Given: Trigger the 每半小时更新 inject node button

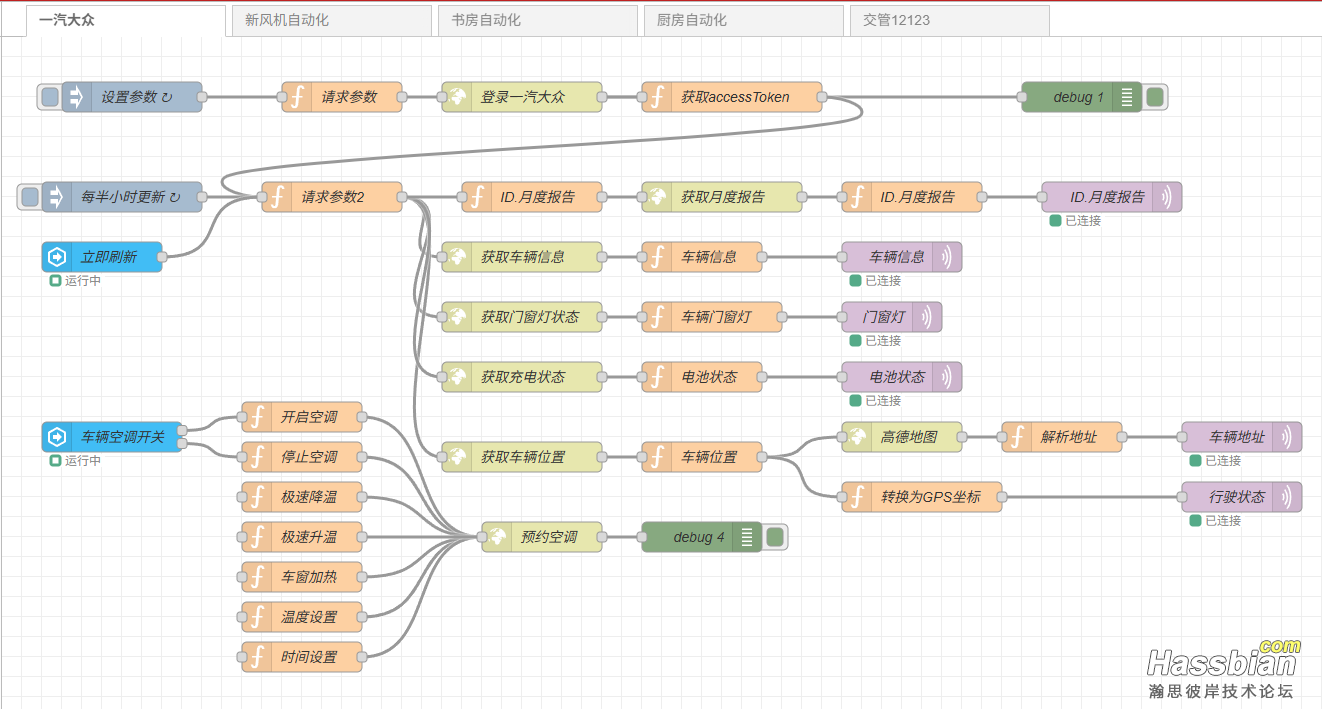Looking at the screenshot, I should [29, 197].
